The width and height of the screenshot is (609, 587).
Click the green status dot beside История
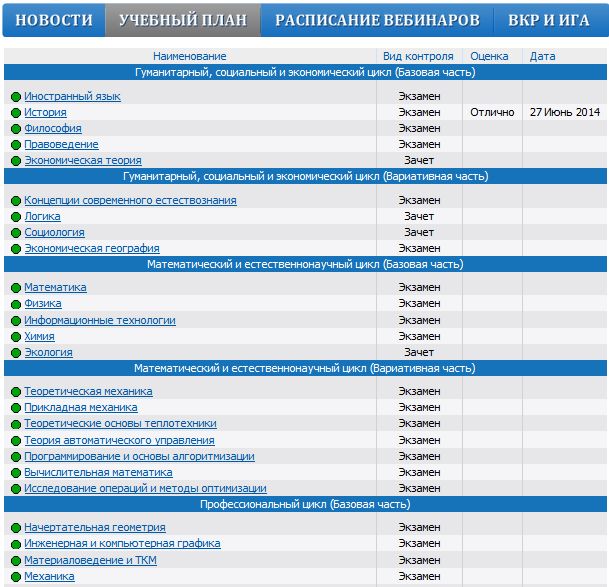[16, 113]
